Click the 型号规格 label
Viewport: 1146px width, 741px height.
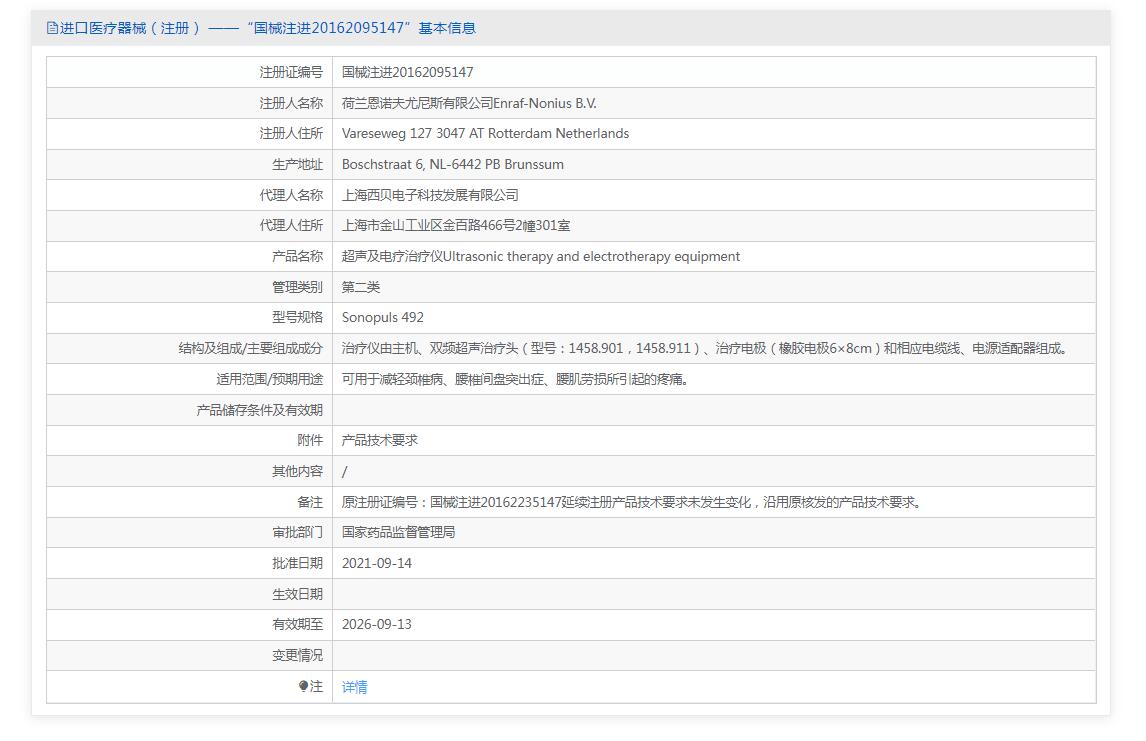tap(297, 318)
